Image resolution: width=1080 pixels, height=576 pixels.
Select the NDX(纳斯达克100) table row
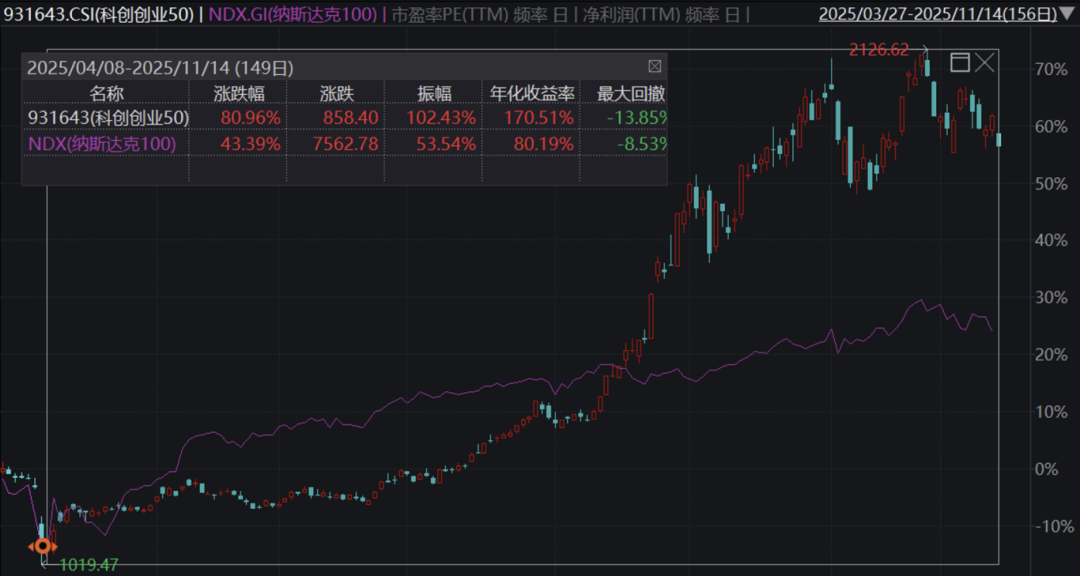102,143
